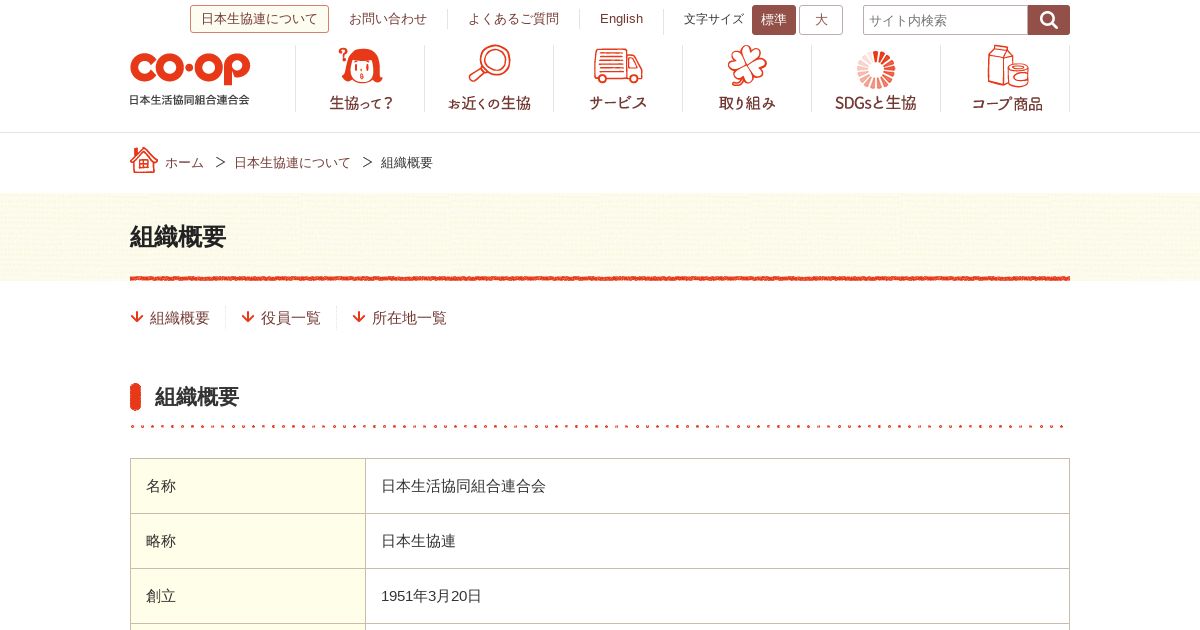This screenshot has height=630, width=1200.
Task: Open the サービス delivery truck icon
Action: [x=618, y=65]
